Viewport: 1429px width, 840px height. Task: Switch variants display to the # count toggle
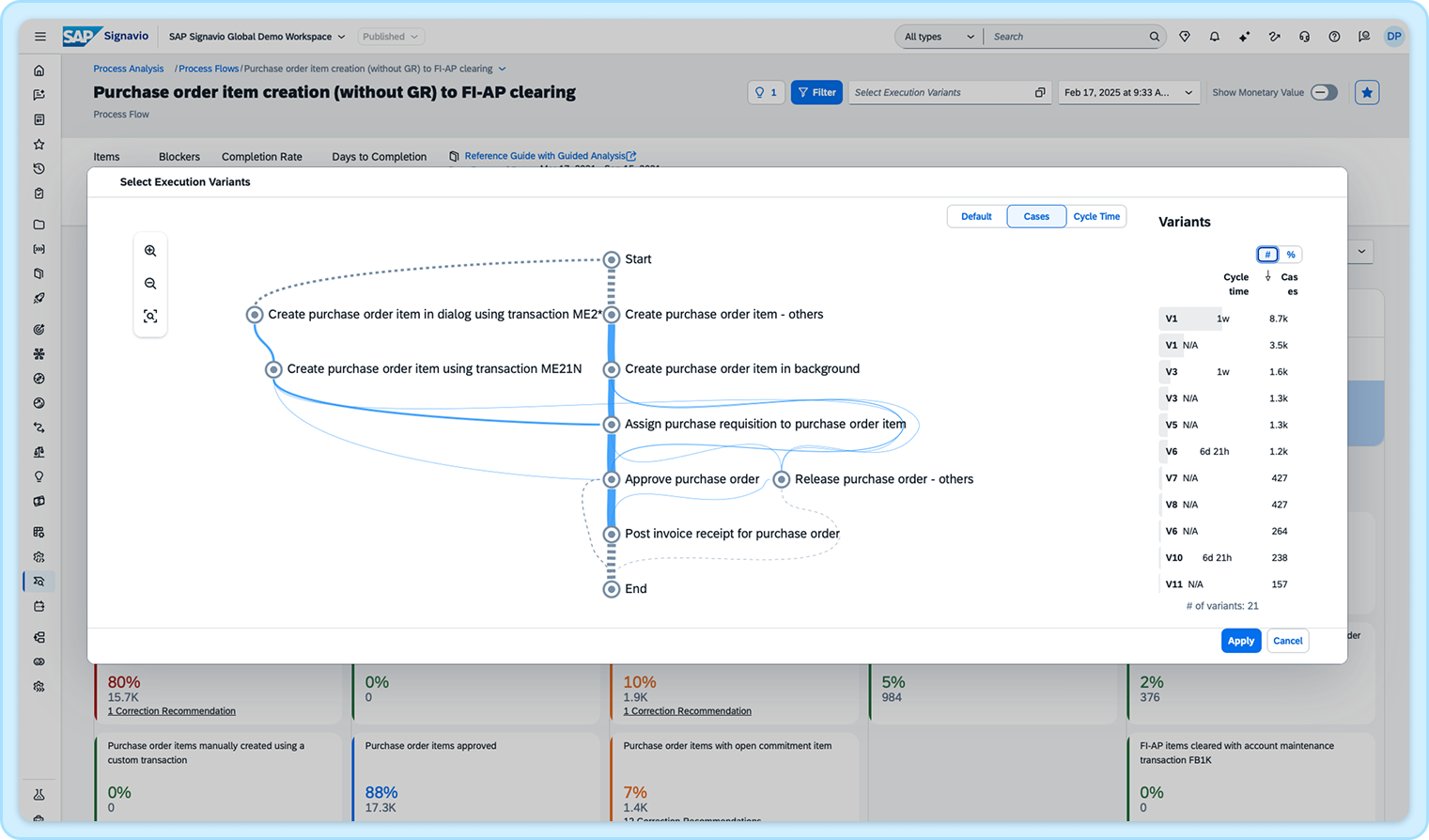1267,255
